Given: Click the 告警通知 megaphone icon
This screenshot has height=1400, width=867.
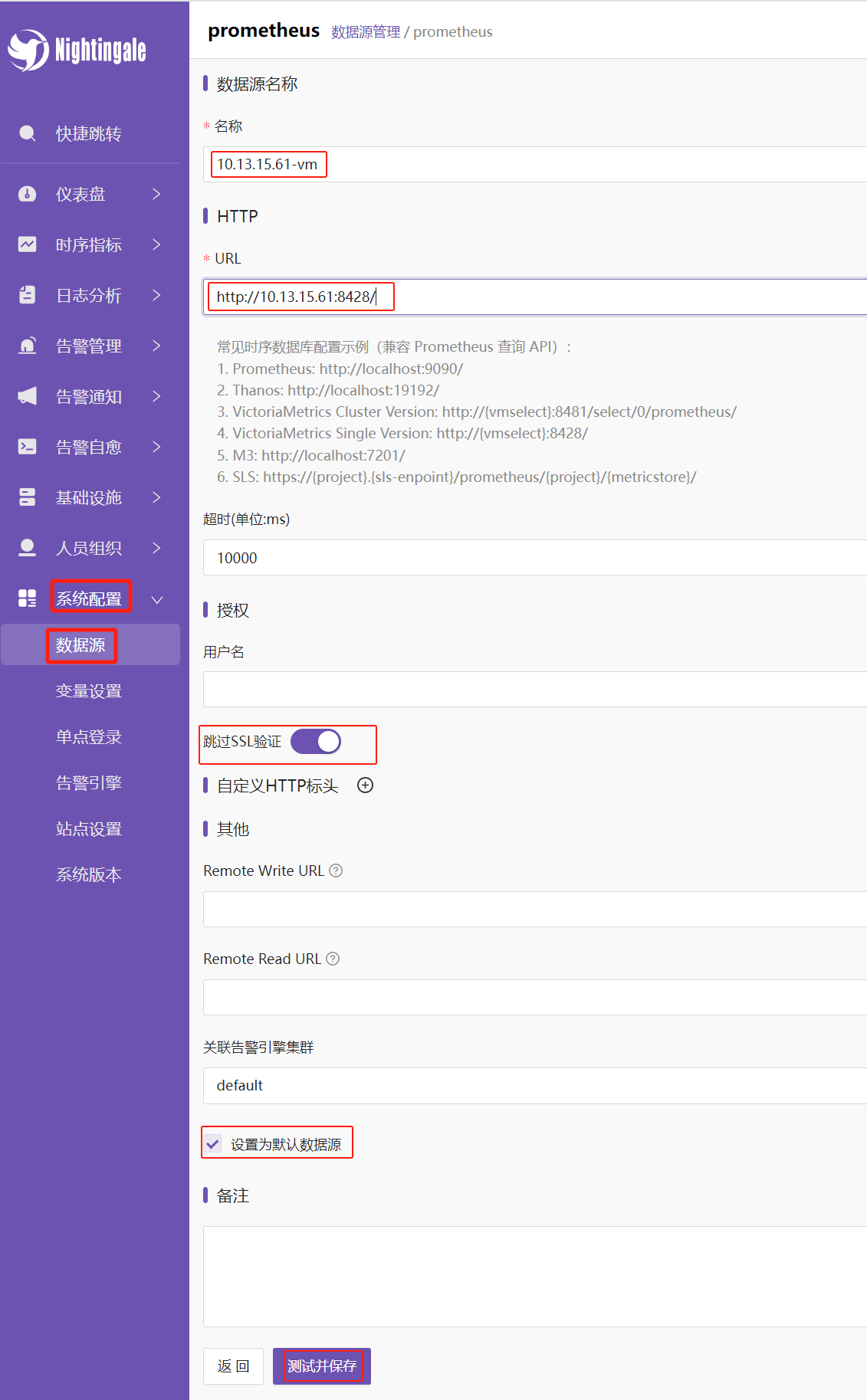Looking at the screenshot, I should [27, 396].
